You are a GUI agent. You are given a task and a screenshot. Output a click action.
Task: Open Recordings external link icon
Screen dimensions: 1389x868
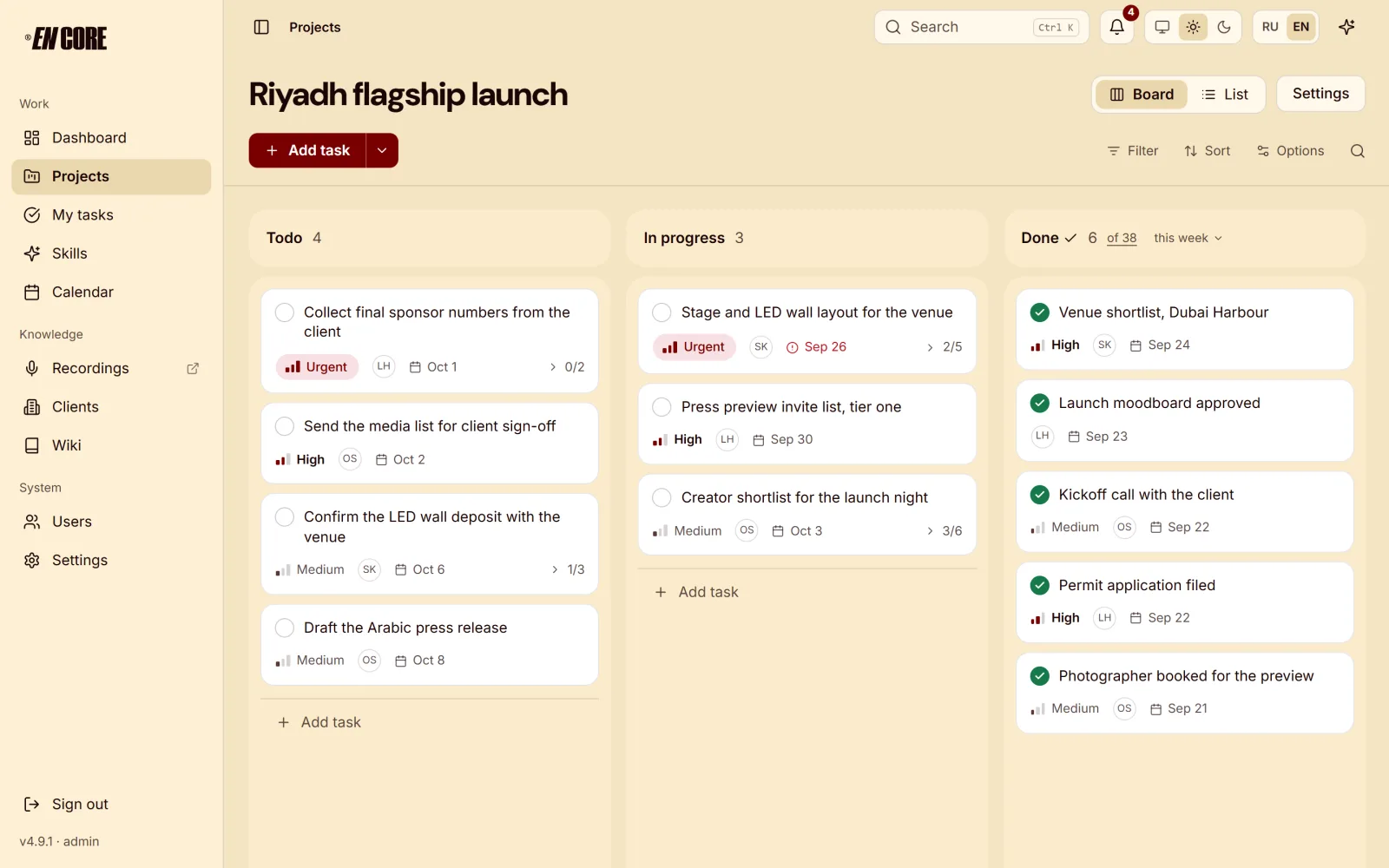193,368
